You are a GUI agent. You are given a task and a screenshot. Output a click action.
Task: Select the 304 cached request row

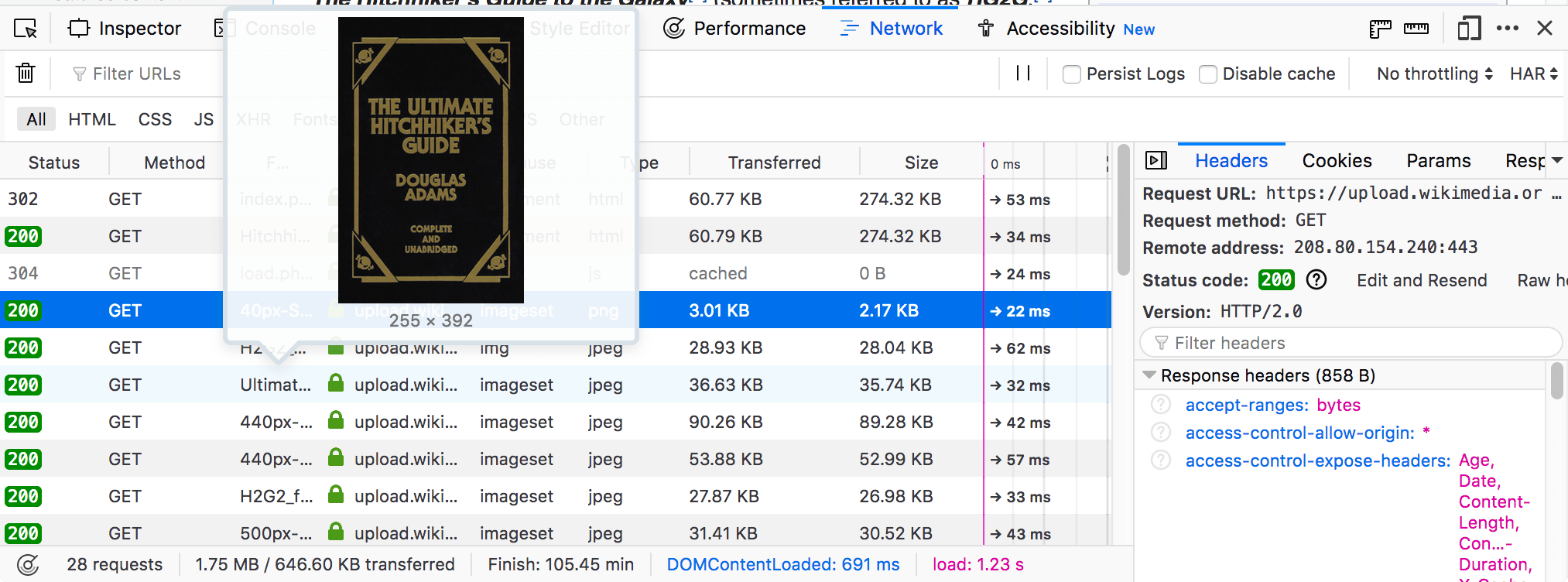coord(556,273)
